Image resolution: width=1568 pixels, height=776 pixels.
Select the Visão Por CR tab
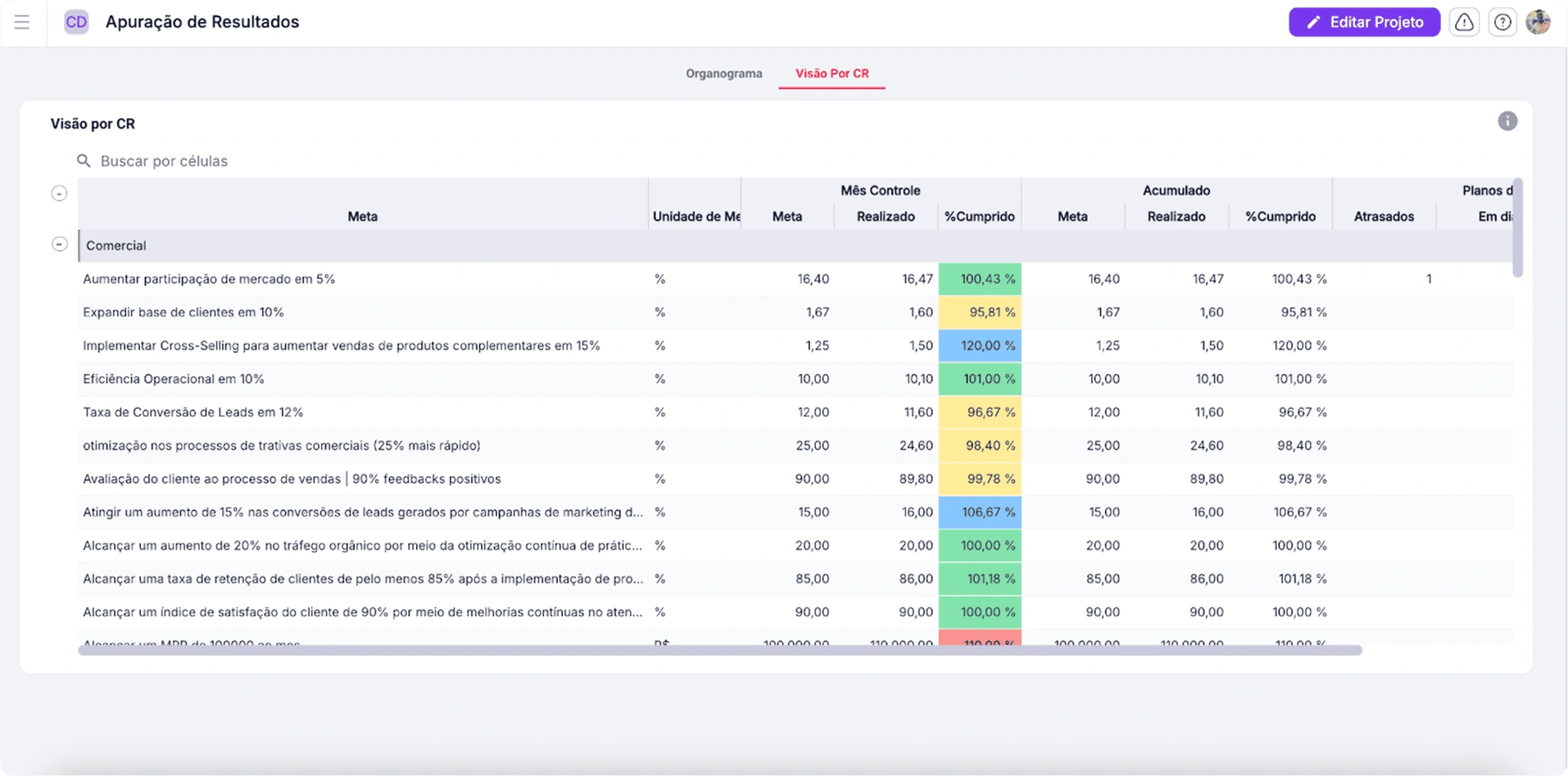[832, 74]
